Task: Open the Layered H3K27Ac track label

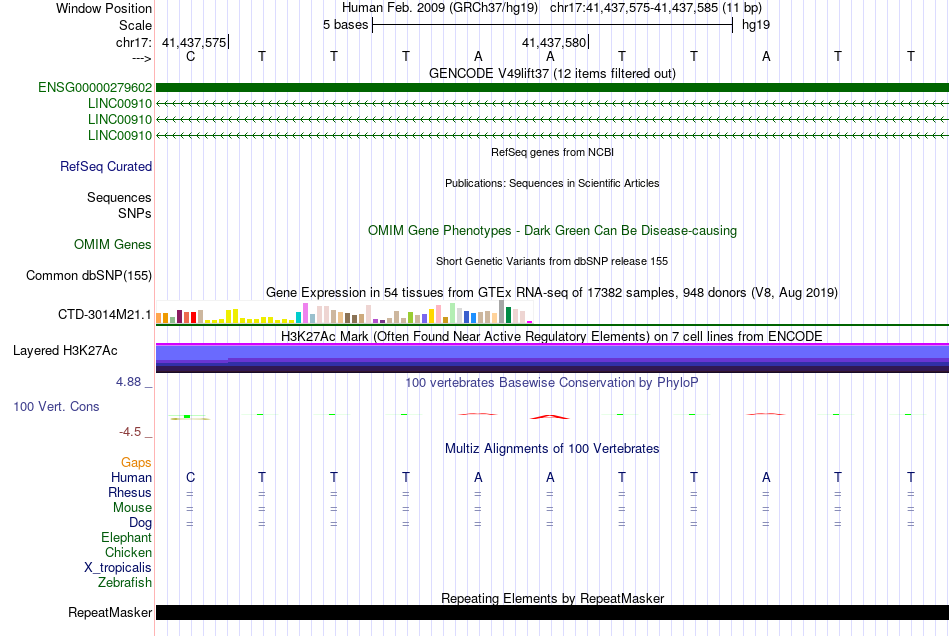Action: (65, 351)
